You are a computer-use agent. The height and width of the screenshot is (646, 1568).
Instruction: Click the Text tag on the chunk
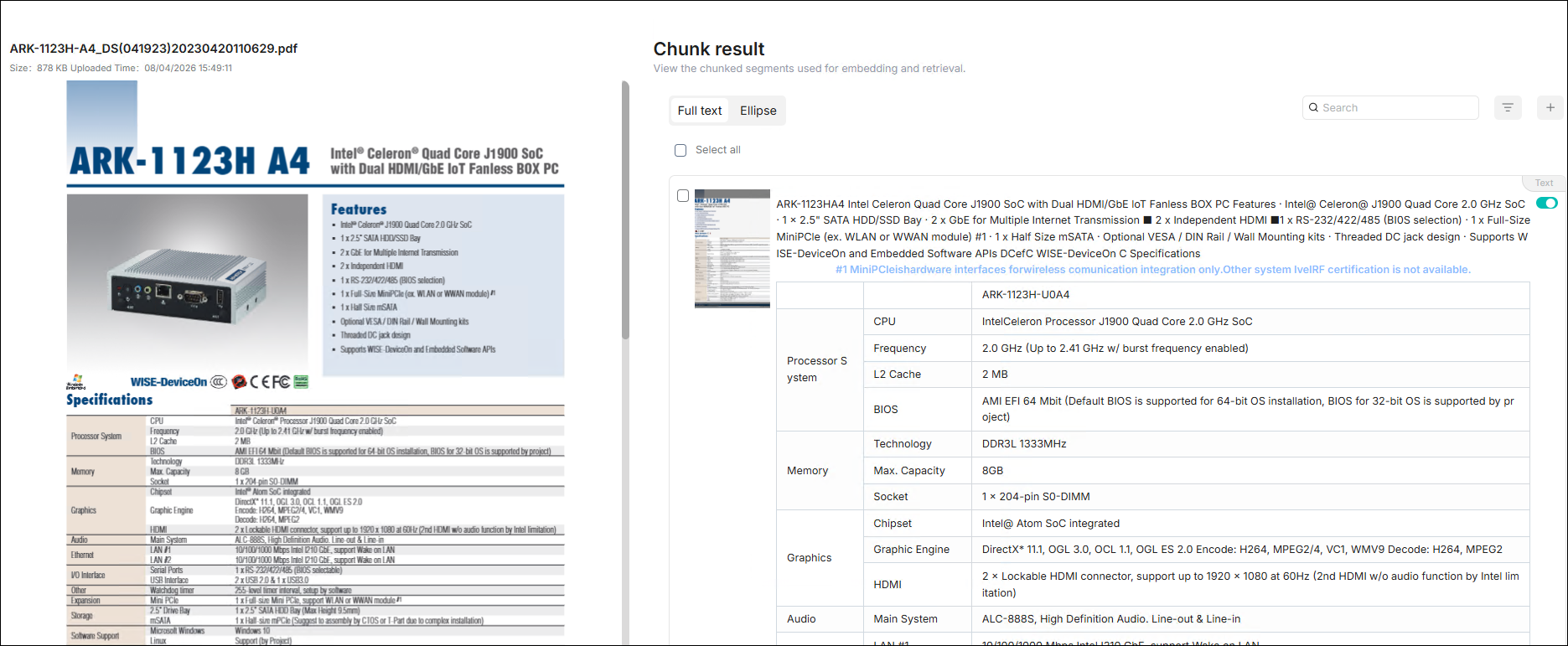click(1544, 183)
